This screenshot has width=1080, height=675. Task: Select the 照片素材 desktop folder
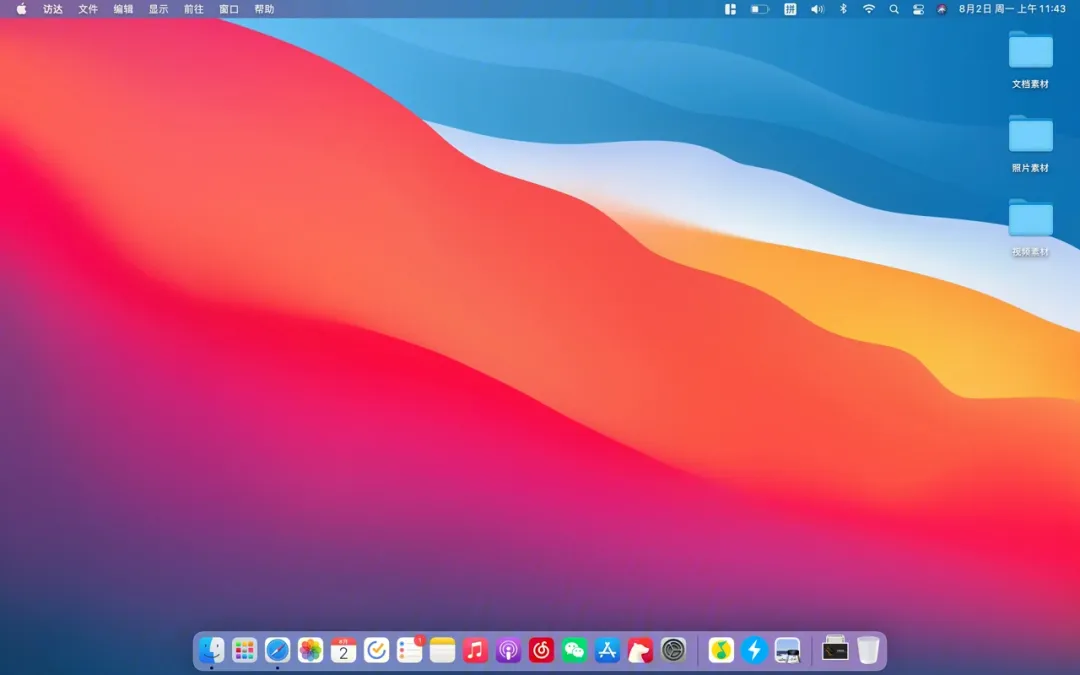click(1030, 134)
